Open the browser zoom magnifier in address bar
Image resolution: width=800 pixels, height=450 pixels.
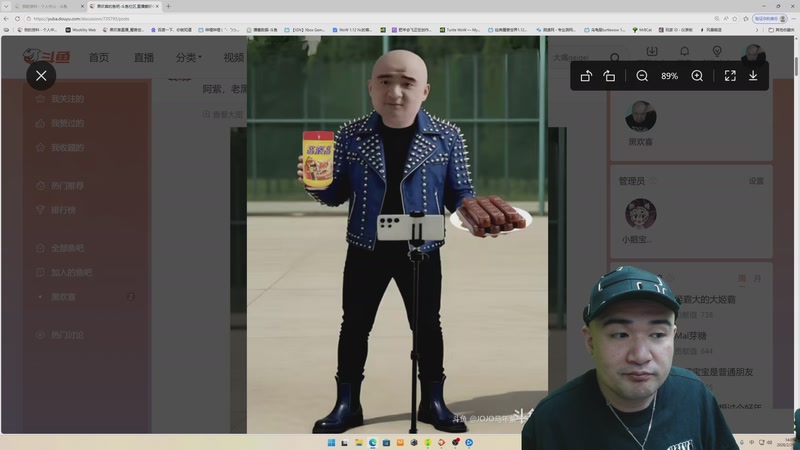[x=717, y=18]
